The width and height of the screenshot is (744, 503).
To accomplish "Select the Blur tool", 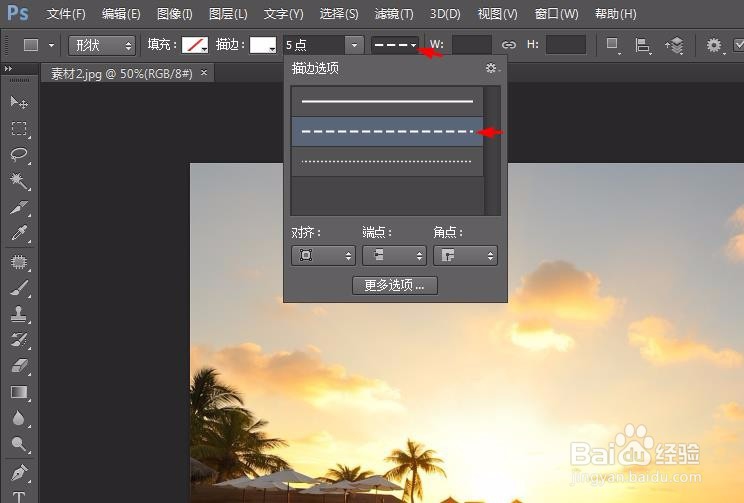I will (19, 418).
